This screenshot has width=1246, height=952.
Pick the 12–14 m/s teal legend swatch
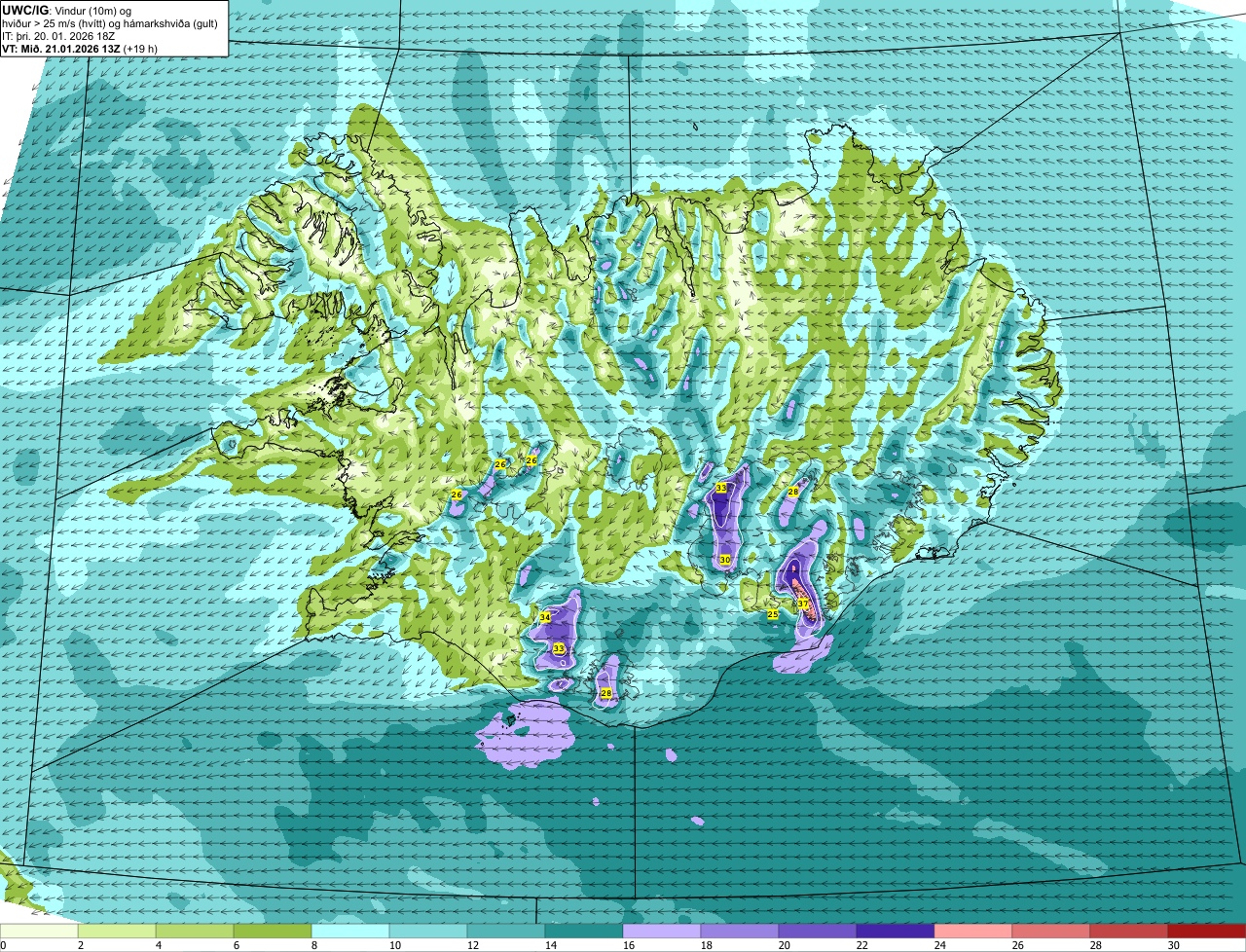click(506, 932)
